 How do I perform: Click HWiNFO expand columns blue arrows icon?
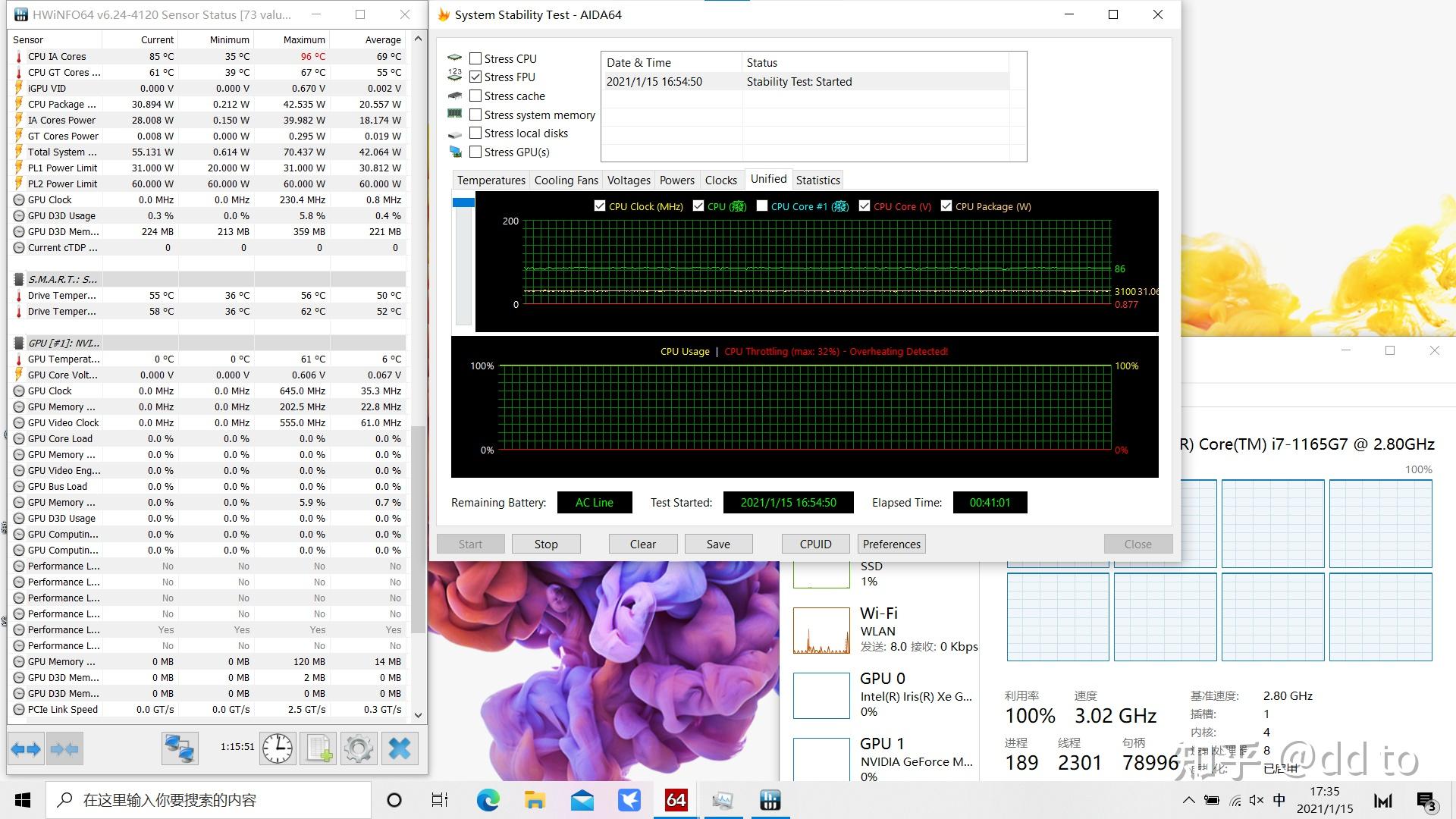point(27,749)
